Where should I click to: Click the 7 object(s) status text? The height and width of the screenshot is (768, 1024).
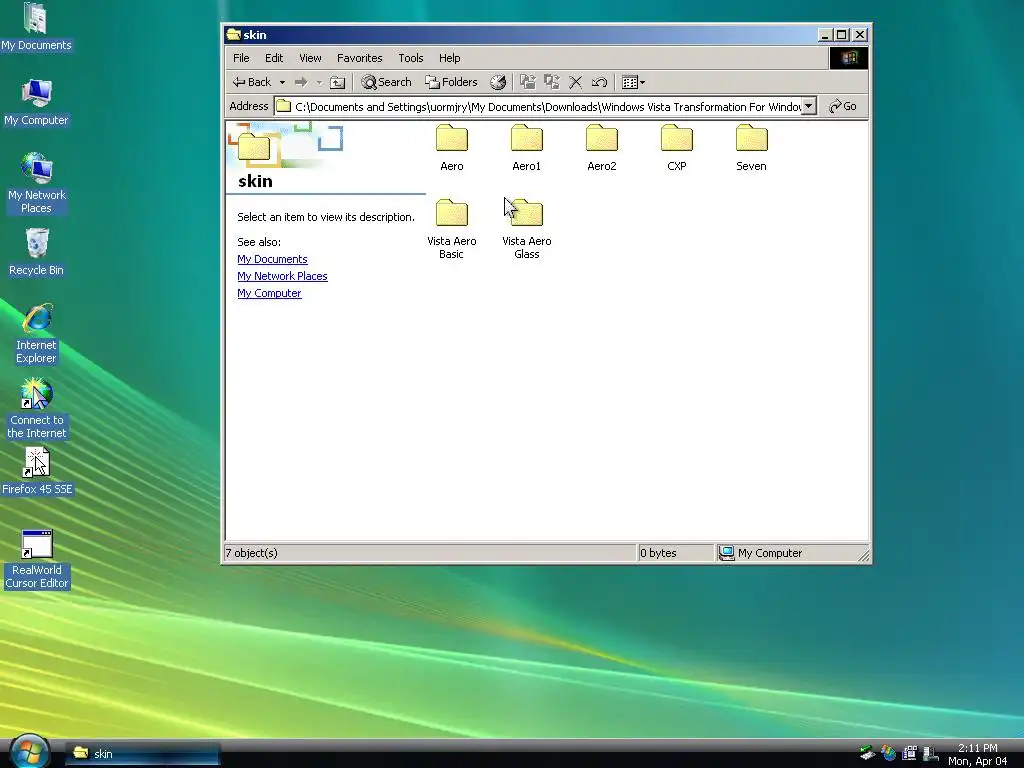pos(251,553)
